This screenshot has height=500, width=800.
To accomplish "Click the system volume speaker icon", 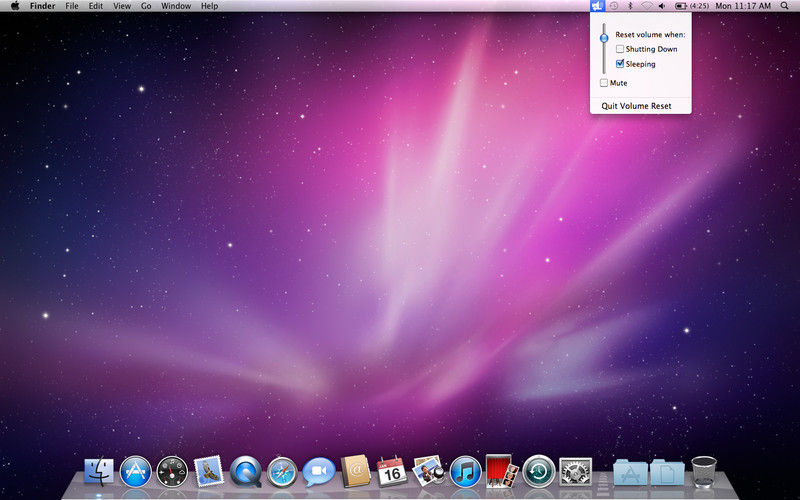I will click(x=662, y=6).
